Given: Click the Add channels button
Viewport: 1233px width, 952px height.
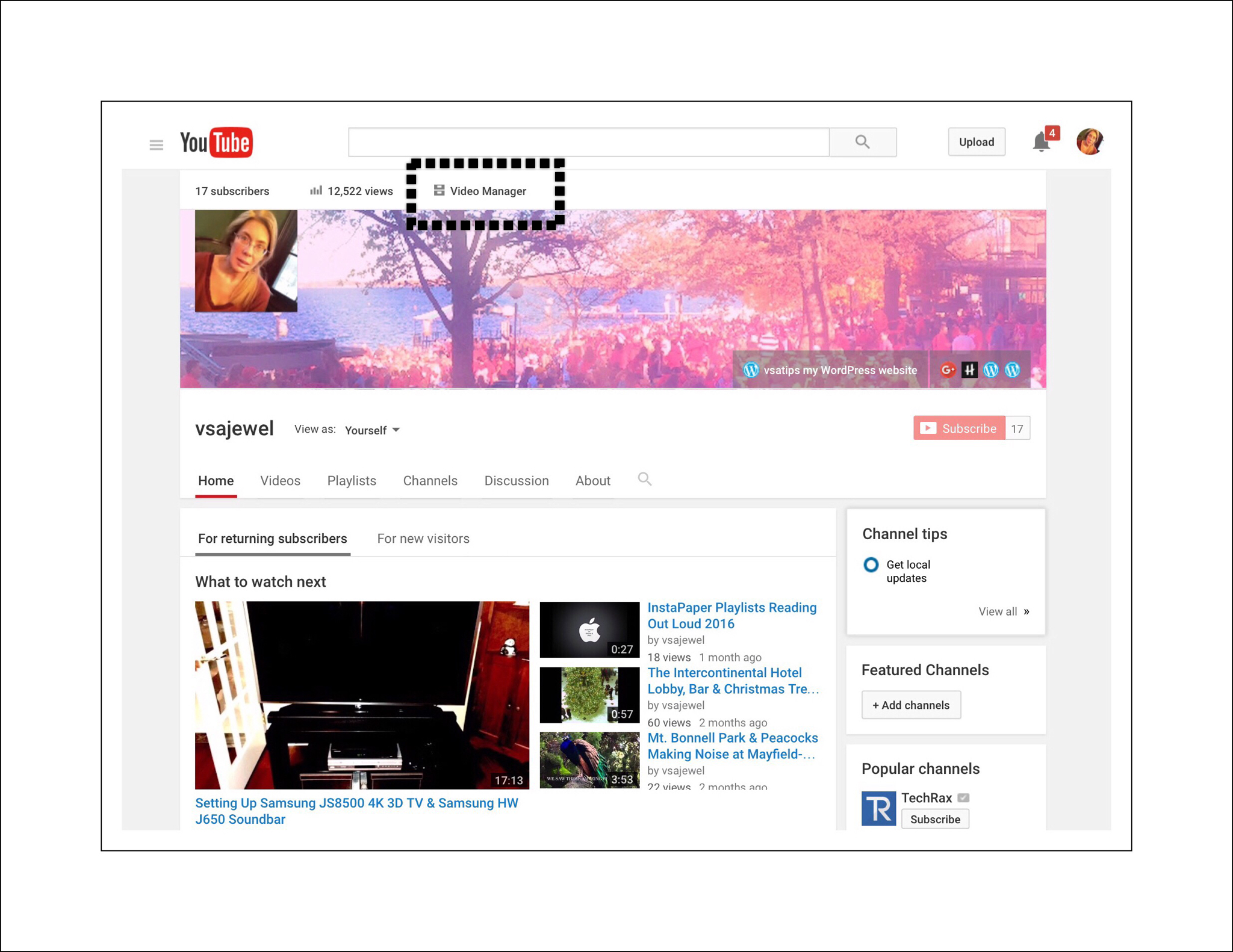Looking at the screenshot, I should (911, 705).
